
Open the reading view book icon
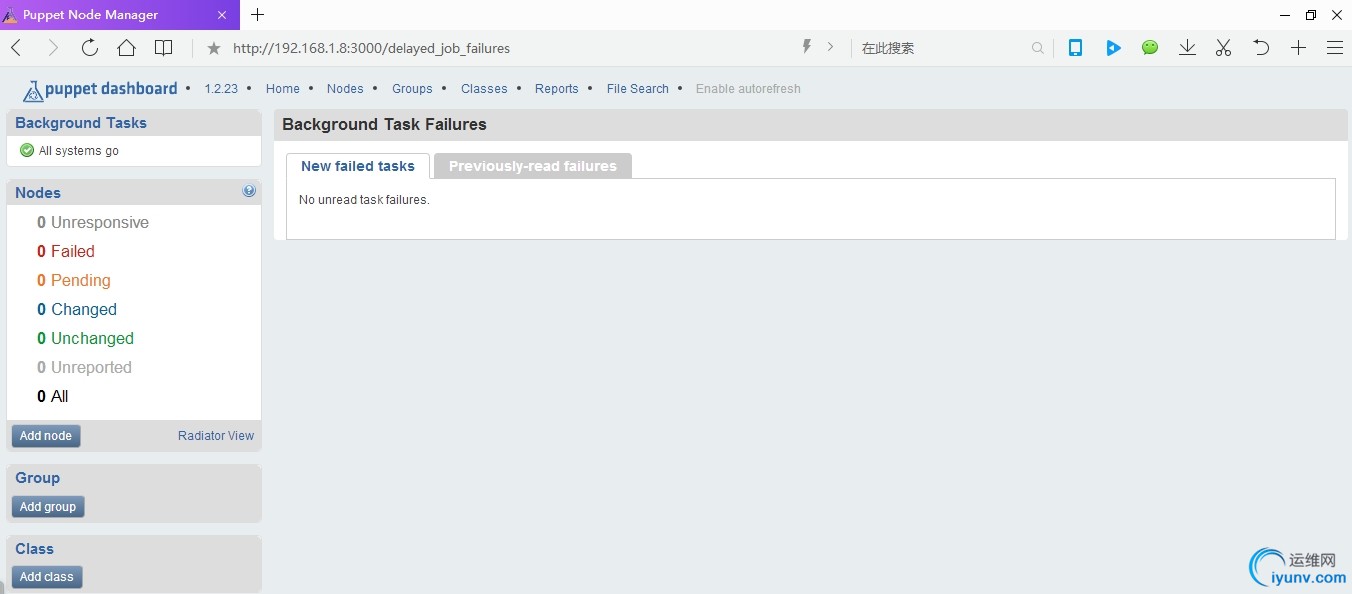coord(163,48)
